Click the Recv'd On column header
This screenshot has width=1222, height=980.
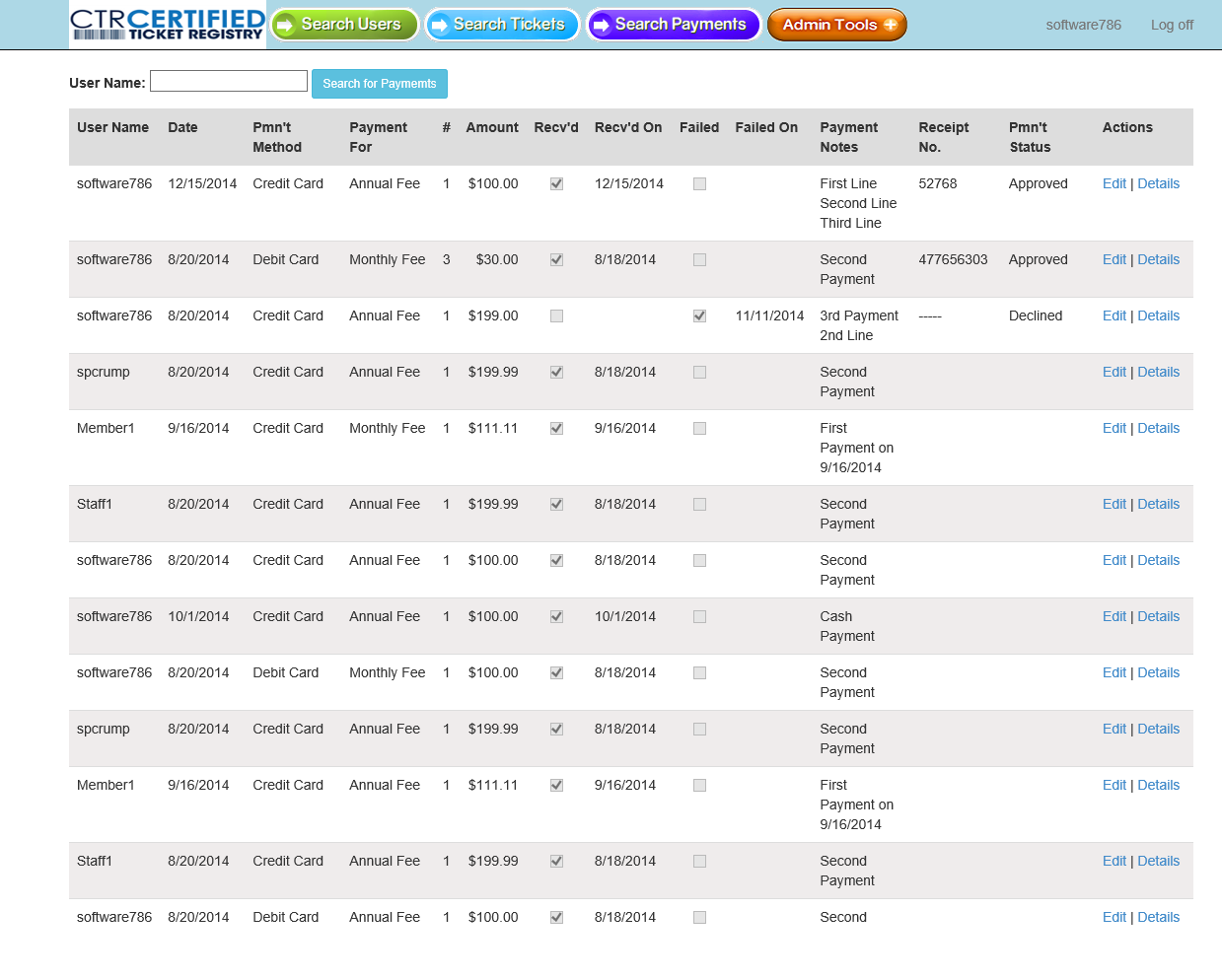628,127
